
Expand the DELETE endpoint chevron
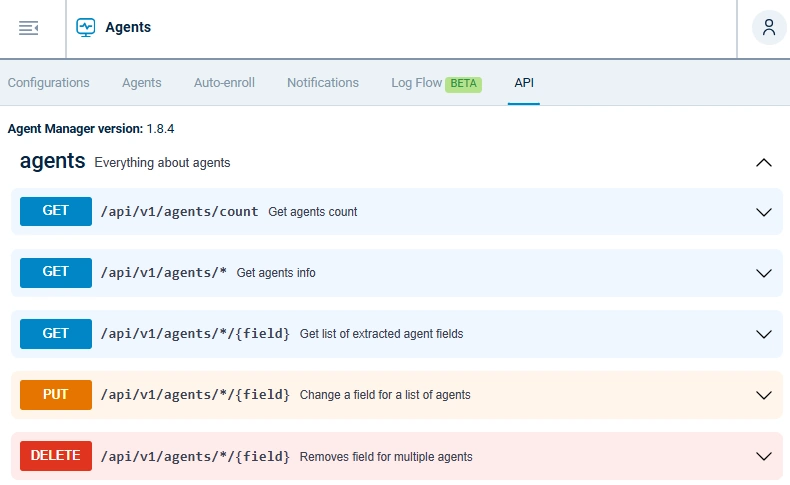tap(764, 456)
